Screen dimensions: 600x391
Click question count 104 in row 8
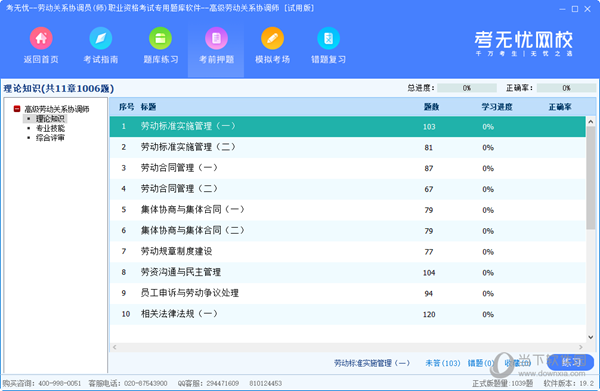[429, 272]
